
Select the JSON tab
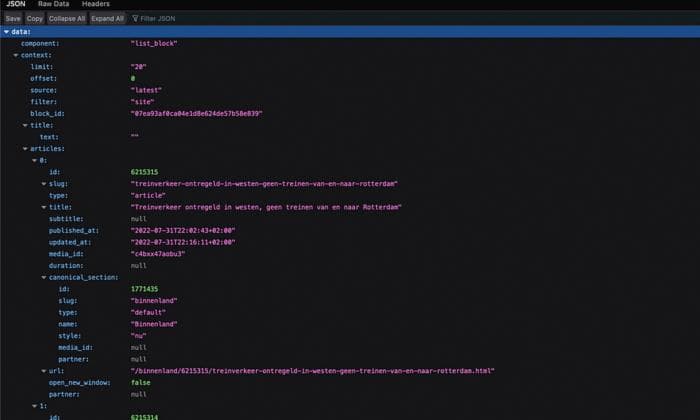click(x=18, y=5)
